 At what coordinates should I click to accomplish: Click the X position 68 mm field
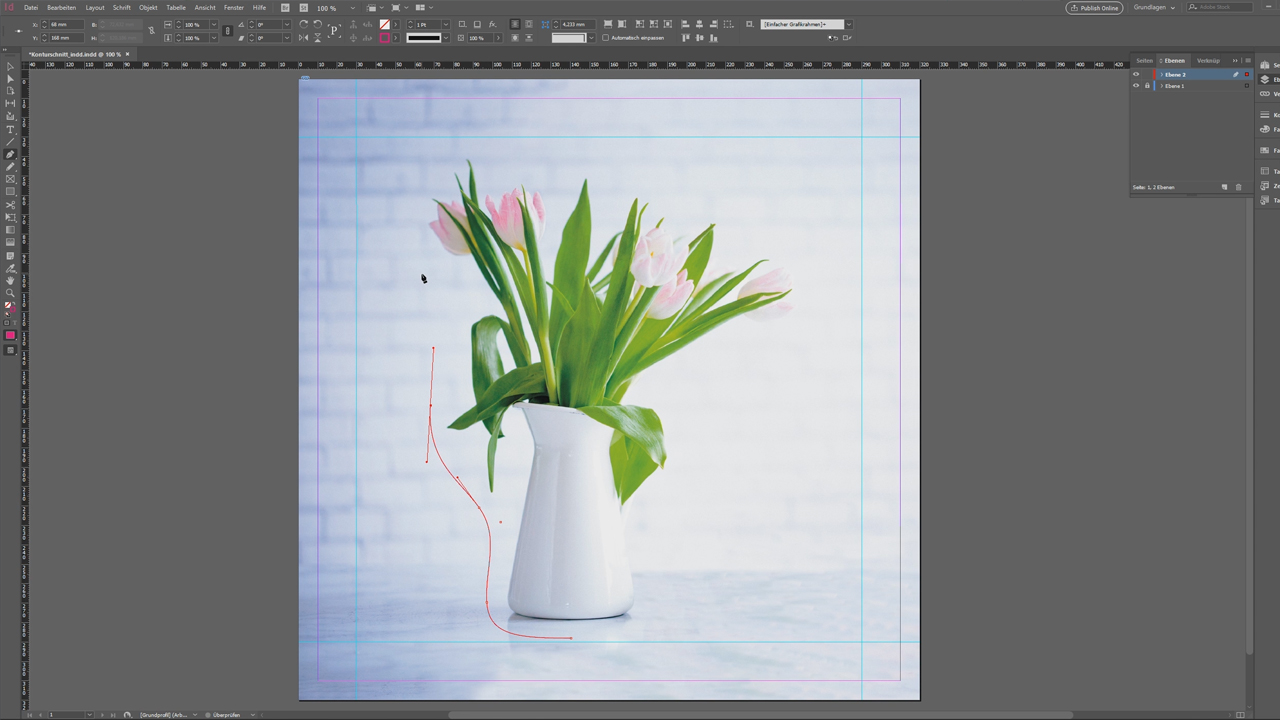point(66,24)
